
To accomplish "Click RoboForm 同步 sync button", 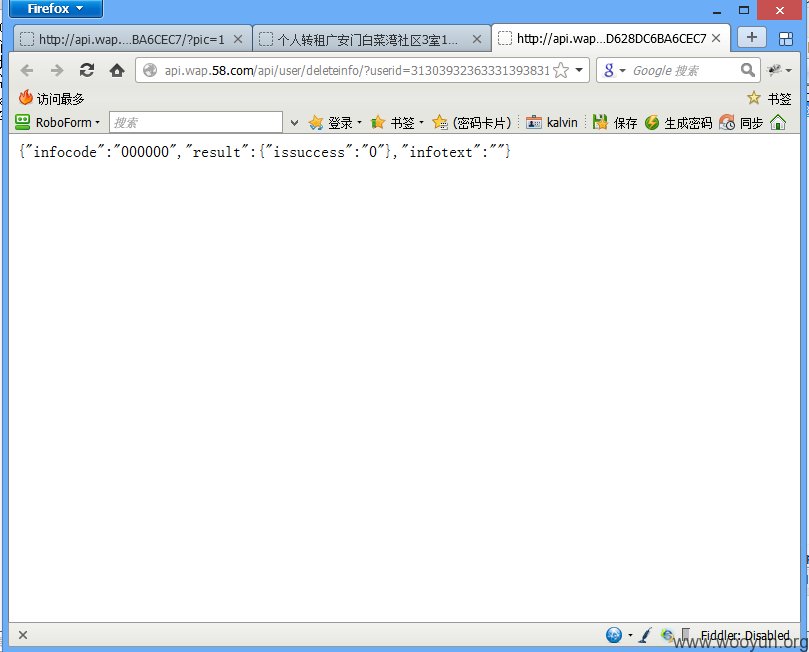I will coord(741,122).
